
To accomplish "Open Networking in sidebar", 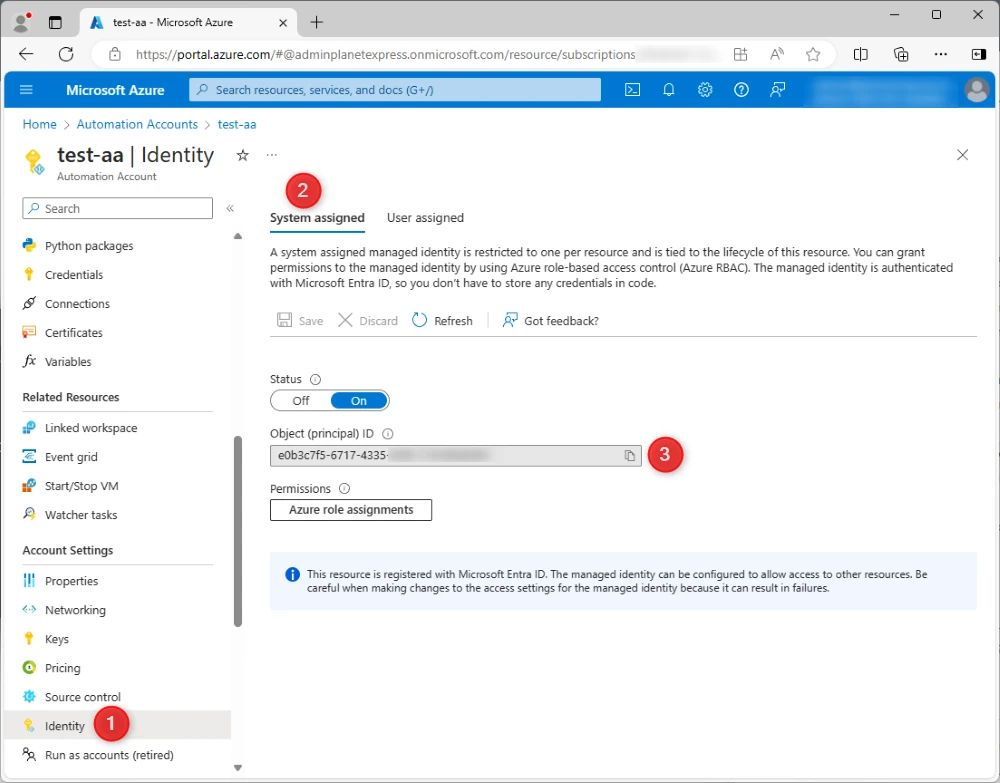I will coord(75,610).
